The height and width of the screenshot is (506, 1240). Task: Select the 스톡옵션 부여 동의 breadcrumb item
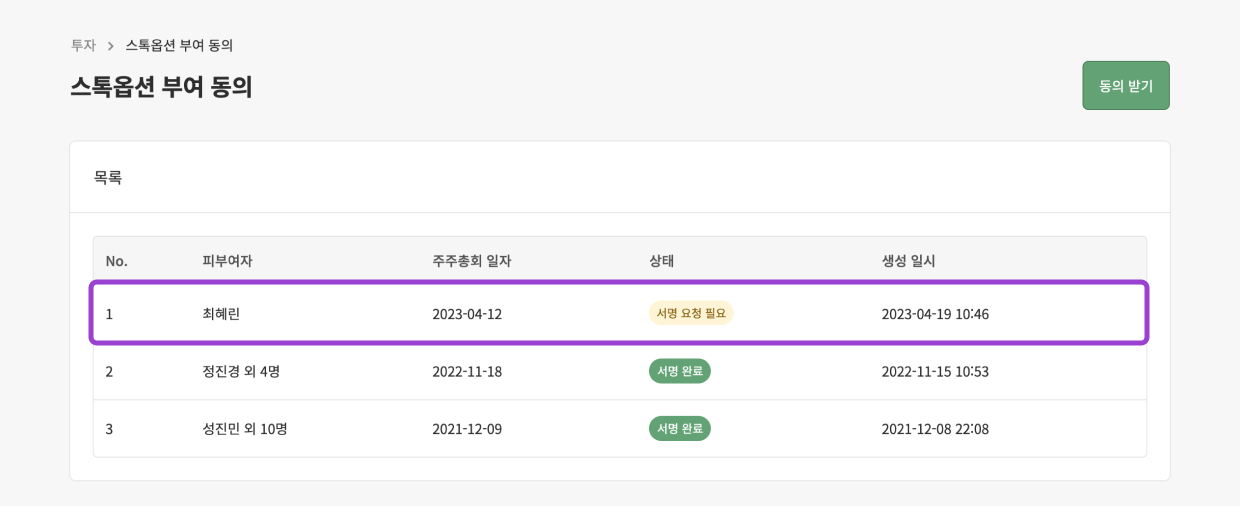pos(179,45)
